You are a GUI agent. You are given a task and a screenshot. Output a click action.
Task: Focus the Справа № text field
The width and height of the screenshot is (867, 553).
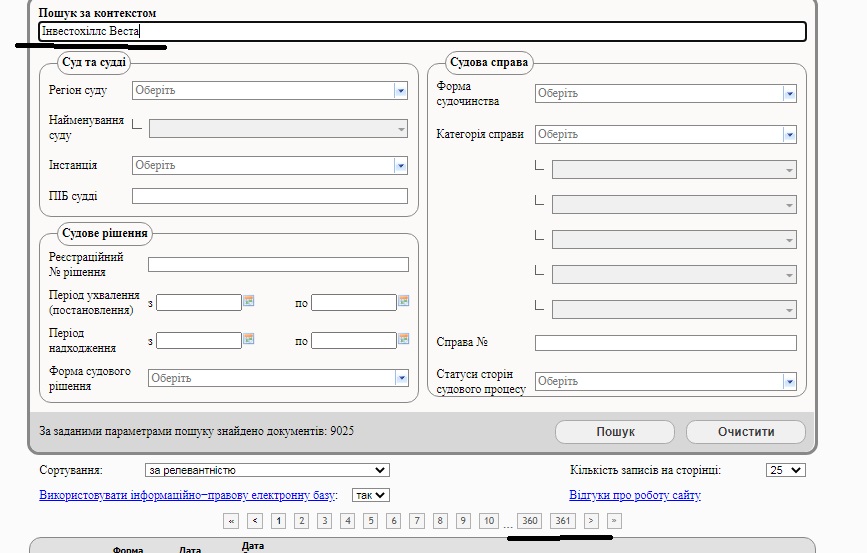click(x=665, y=343)
